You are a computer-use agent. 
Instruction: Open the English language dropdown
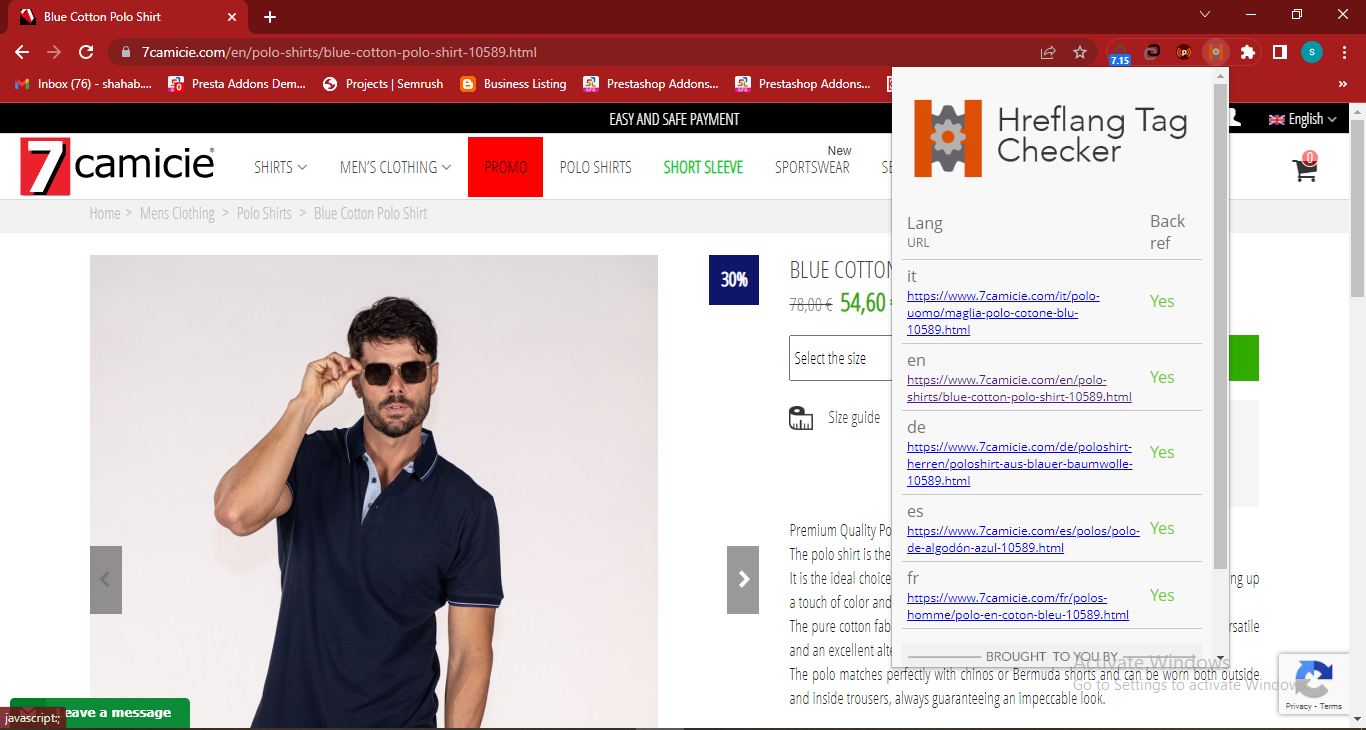coord(1302,119)
